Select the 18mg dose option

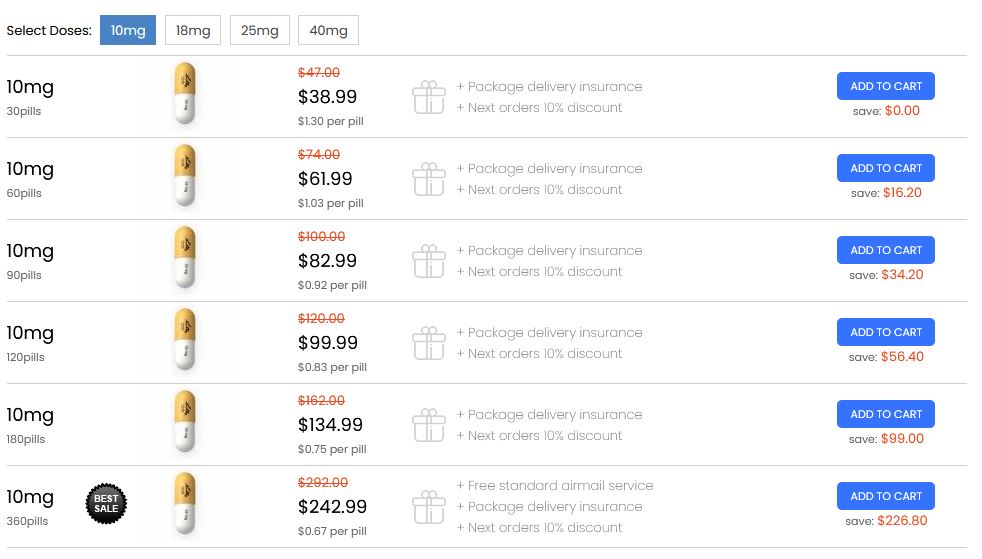coord(193,30)
